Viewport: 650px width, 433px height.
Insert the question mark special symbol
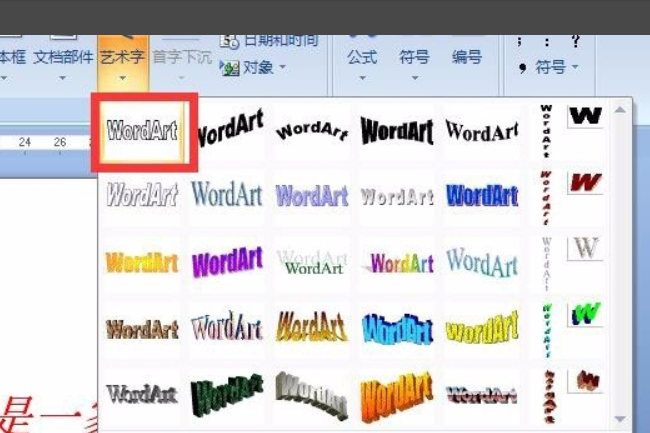coord(575,41)
